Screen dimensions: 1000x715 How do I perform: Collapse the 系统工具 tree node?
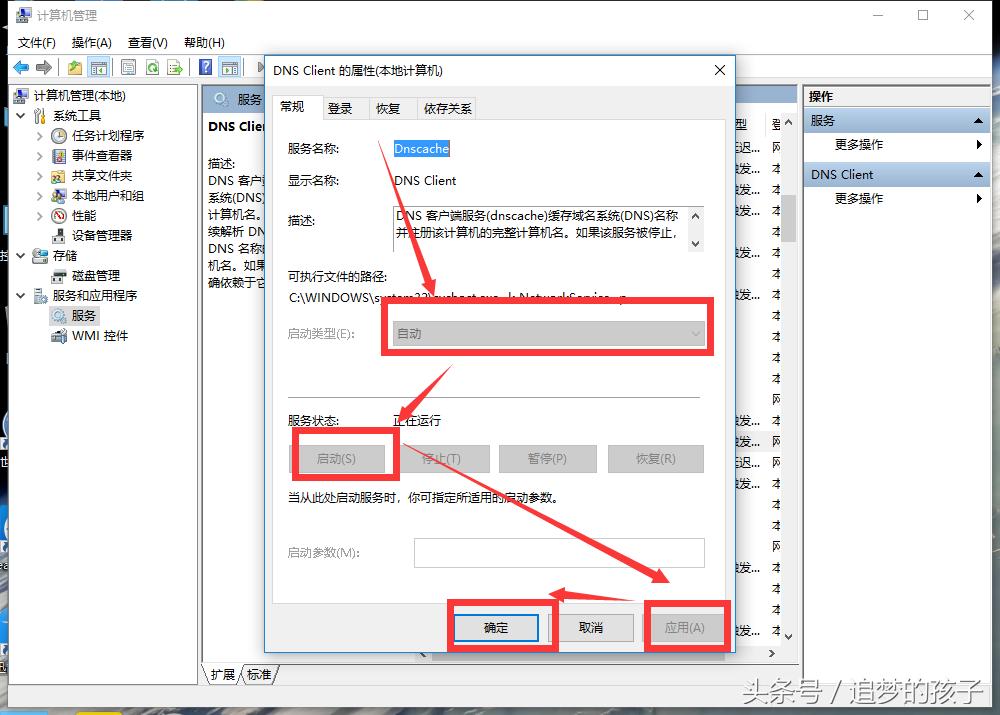pos(21,115)
